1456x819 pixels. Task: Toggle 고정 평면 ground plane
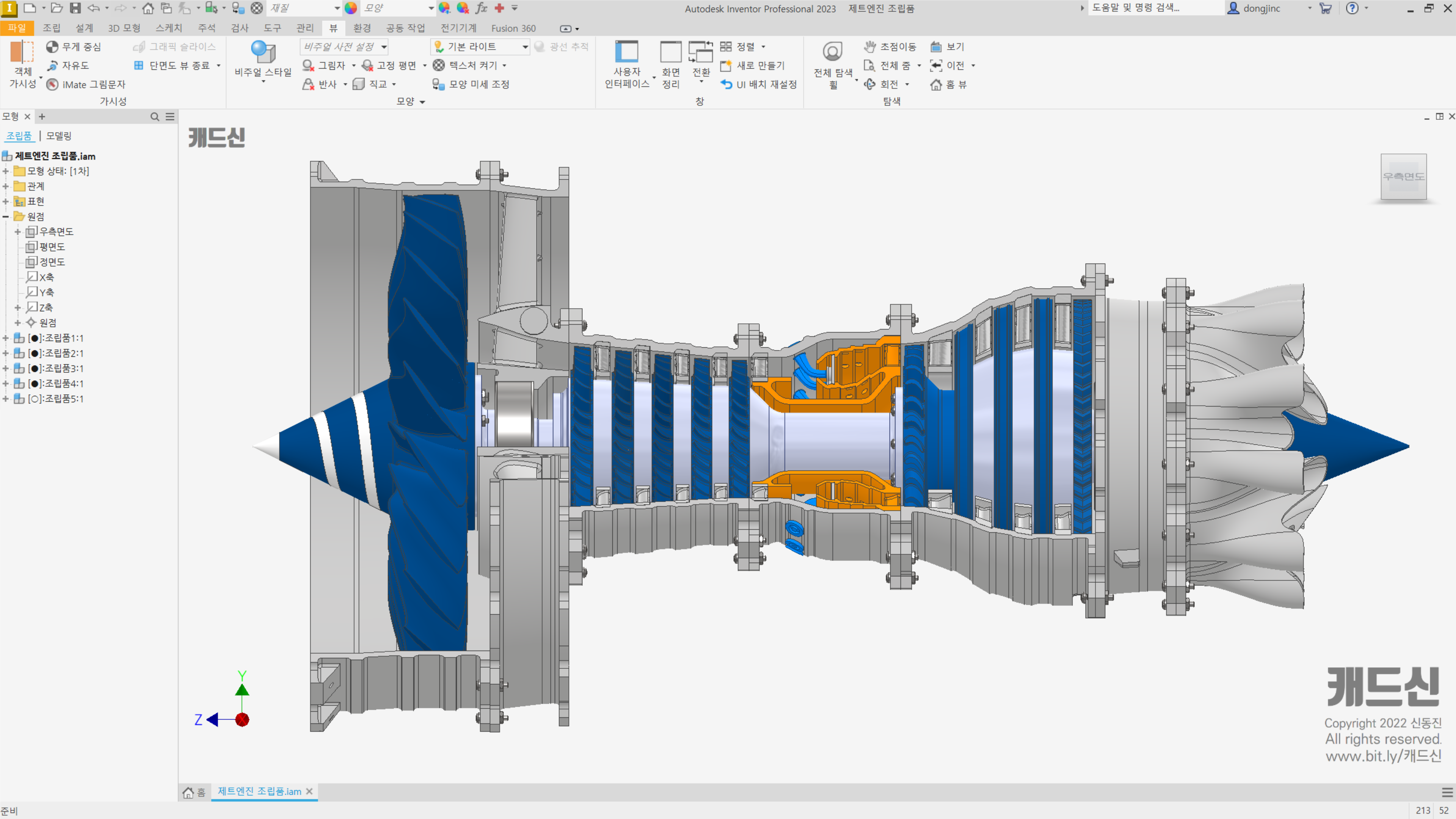[x=389, y=66]
